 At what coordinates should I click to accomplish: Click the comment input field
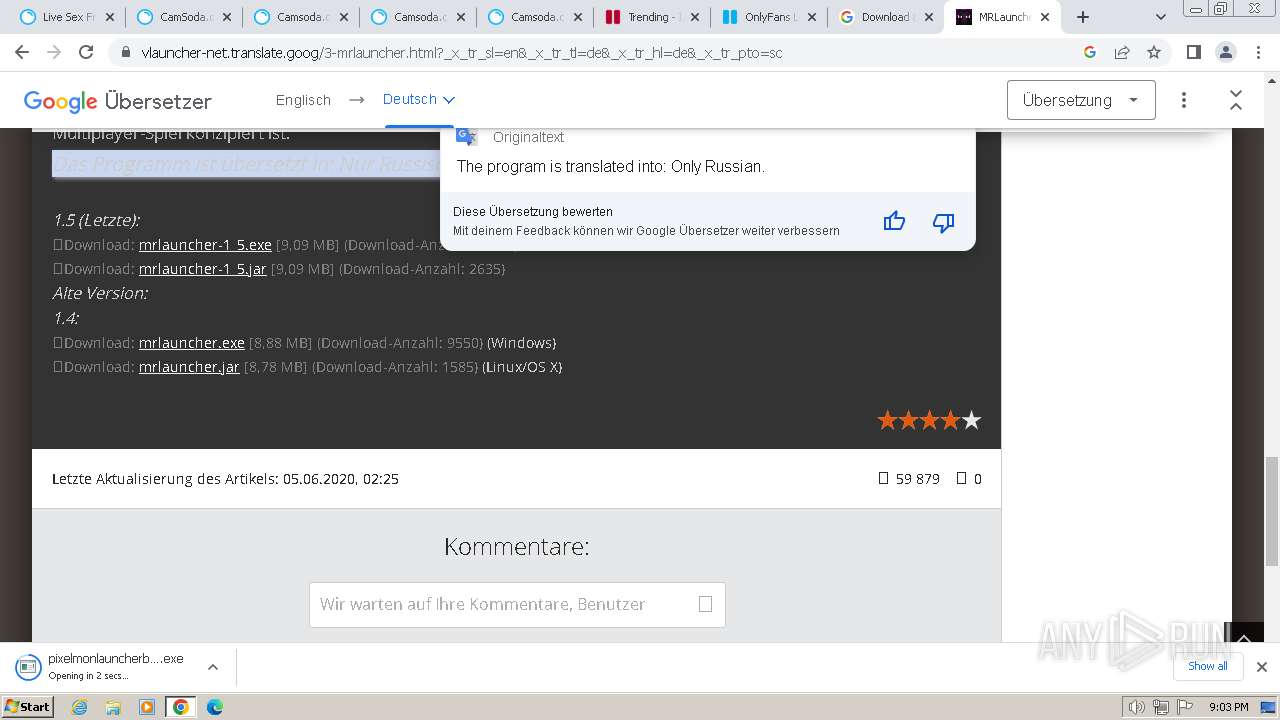pyautogui.click(x=517, y=604)
